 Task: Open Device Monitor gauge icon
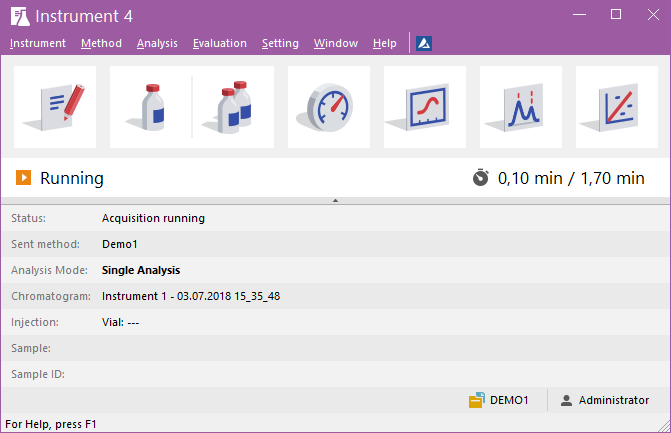pyautogui.click(x=328, y=107)
